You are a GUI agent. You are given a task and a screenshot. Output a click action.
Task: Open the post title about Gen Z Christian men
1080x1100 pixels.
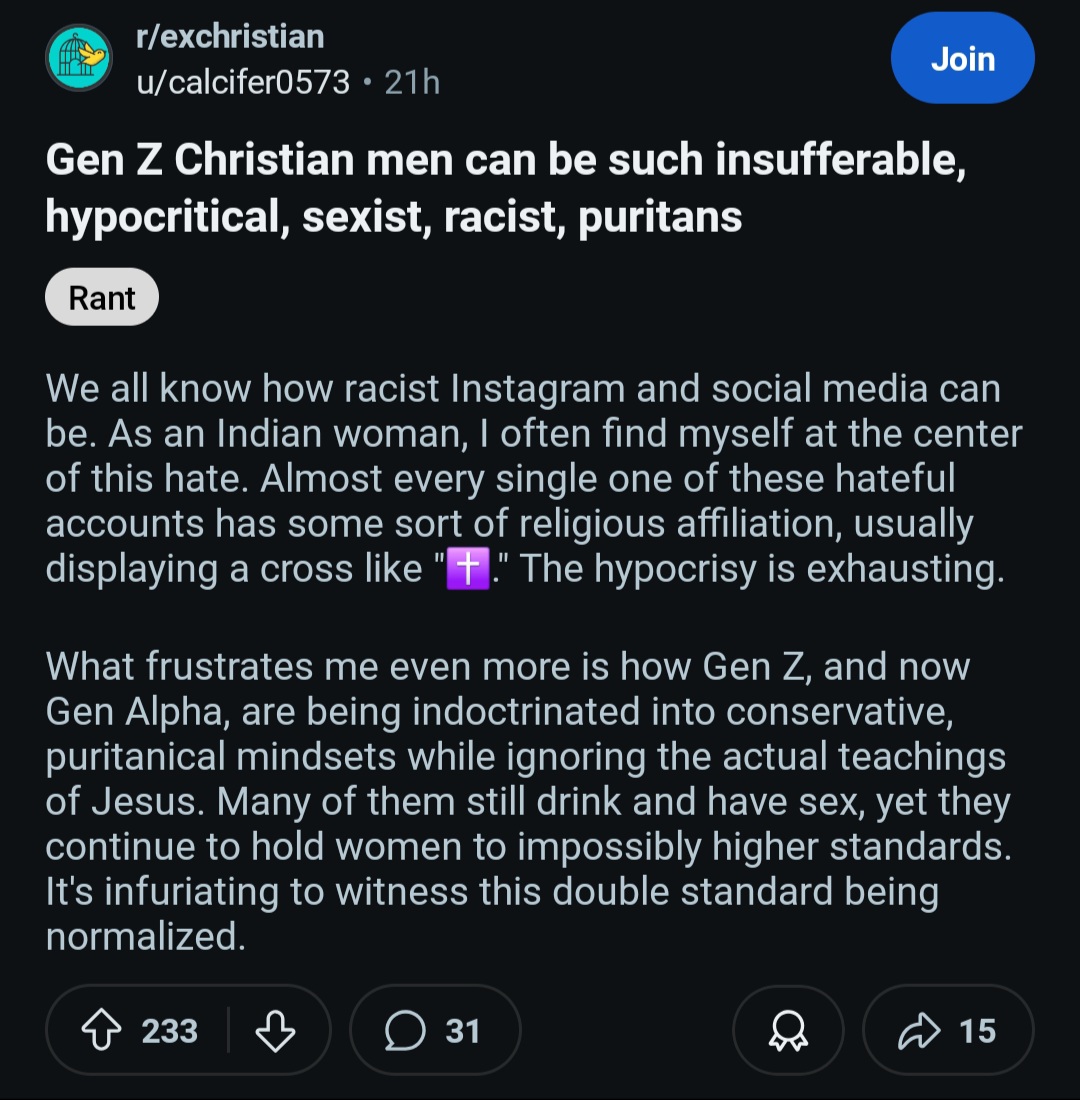point(505,187)
